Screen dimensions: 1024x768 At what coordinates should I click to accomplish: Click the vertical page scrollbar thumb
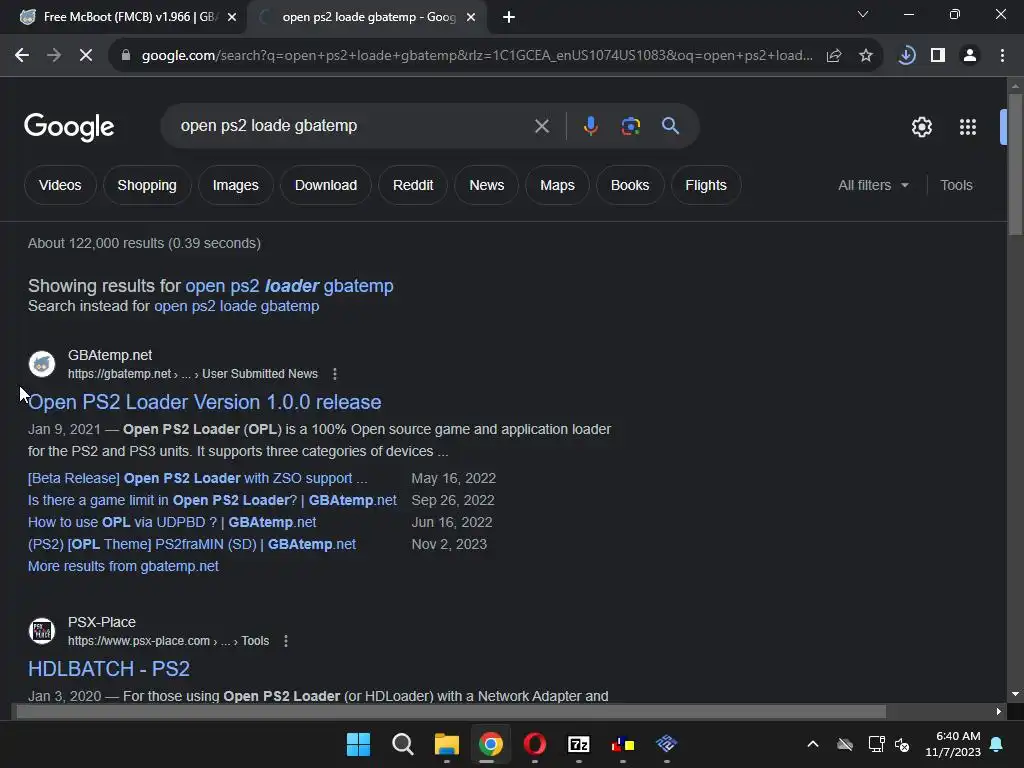1015,163
